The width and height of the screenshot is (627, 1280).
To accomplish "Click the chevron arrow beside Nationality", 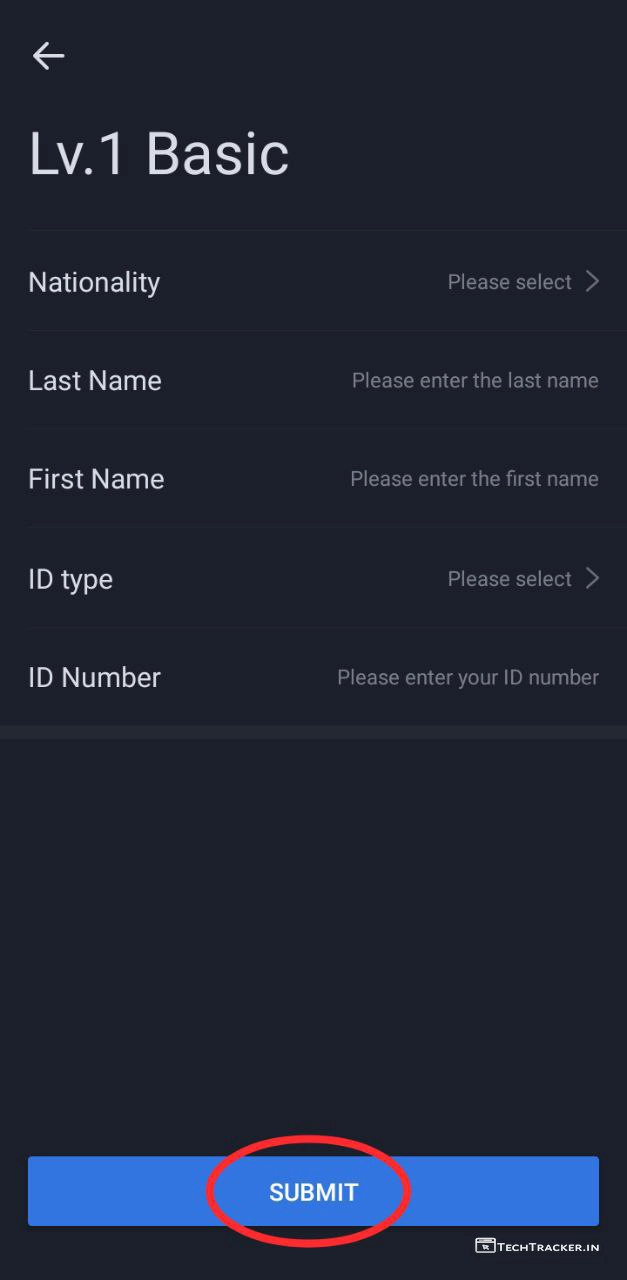I will (x=592, y=282).
